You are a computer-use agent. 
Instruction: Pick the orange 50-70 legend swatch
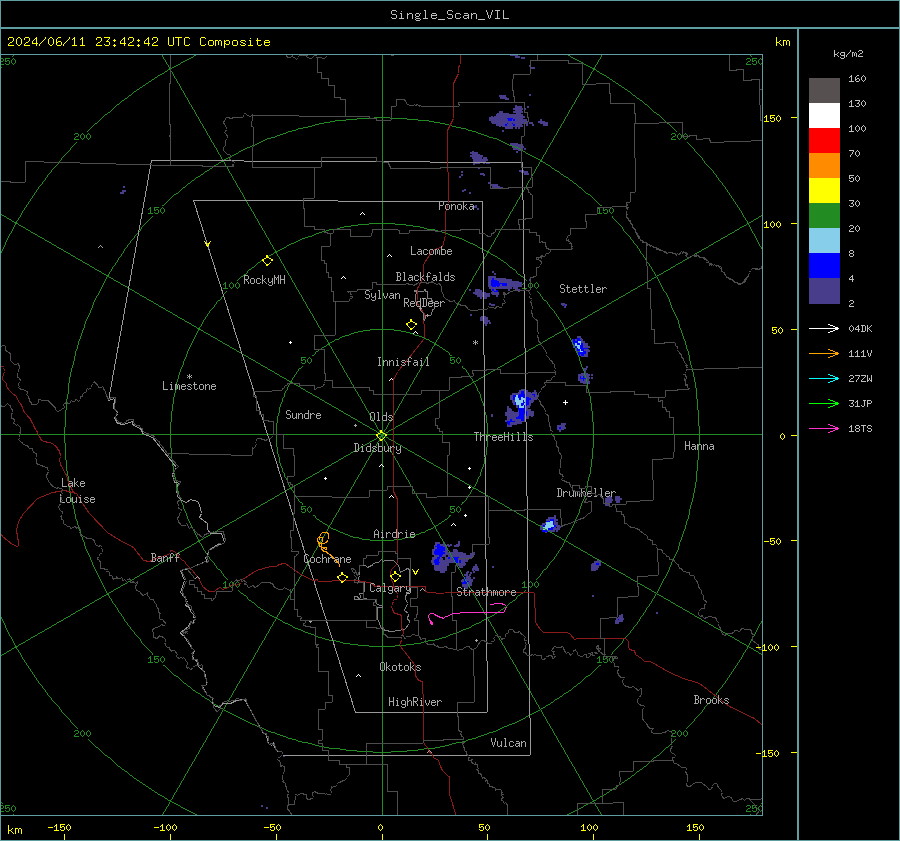824,166
